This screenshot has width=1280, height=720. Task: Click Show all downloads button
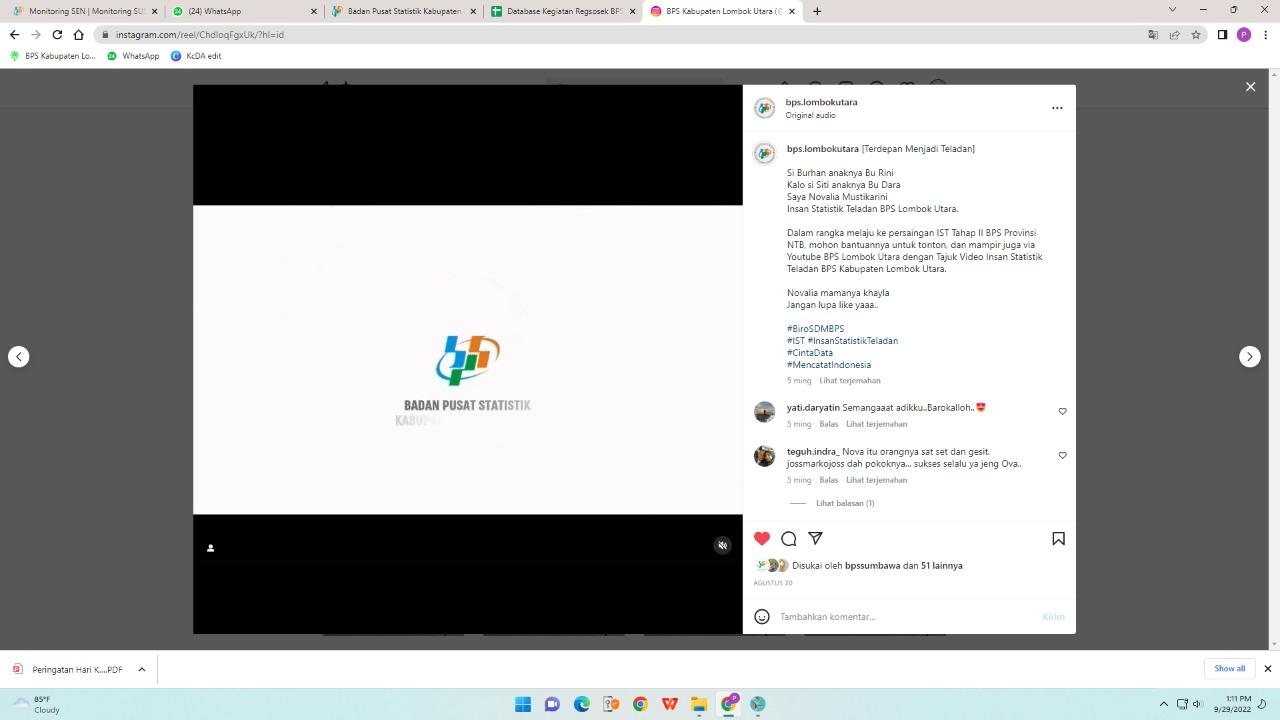click(x=1230, y=668)
